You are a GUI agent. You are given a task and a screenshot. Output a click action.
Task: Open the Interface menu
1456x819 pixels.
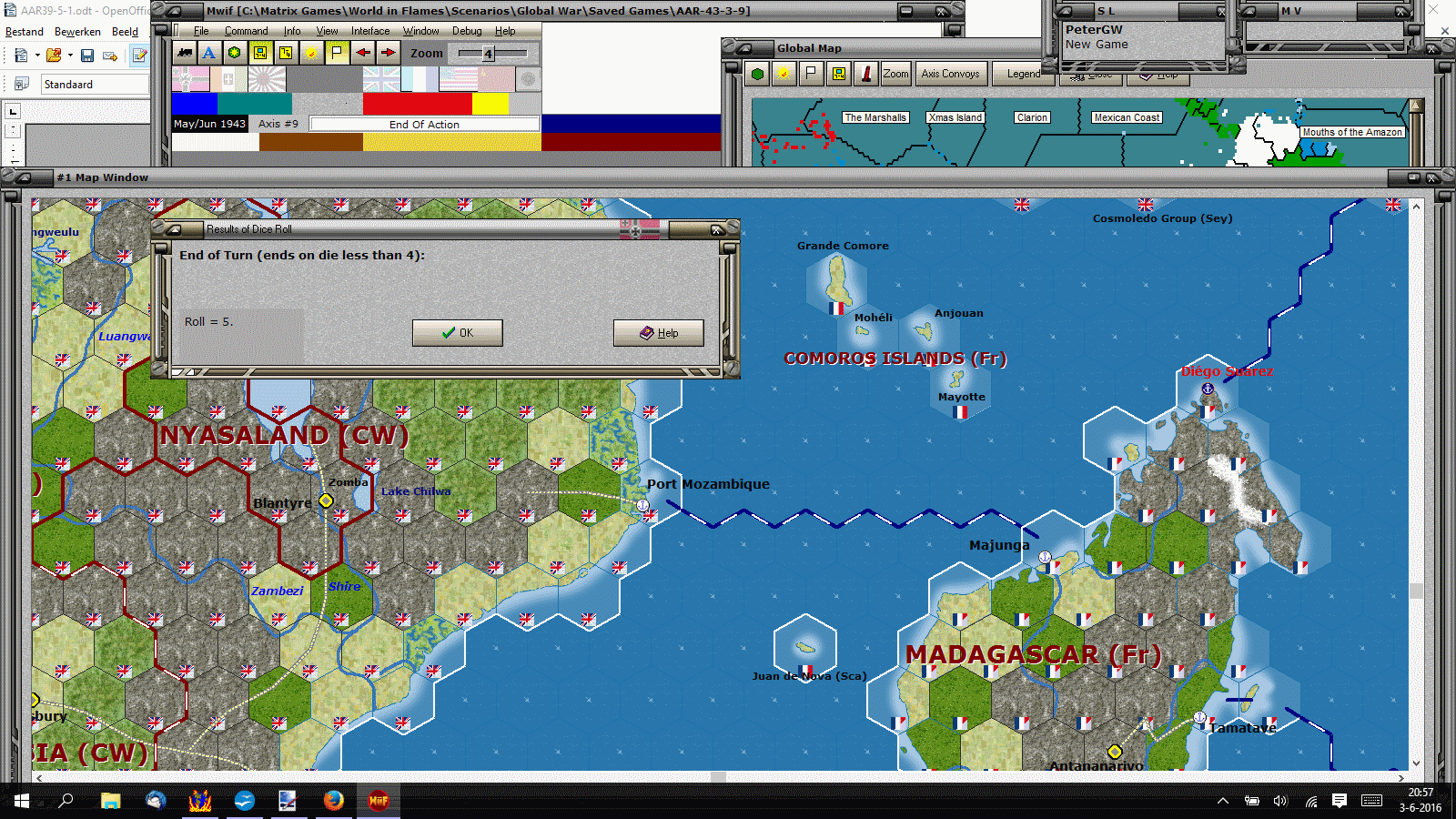tap(370, 31)
